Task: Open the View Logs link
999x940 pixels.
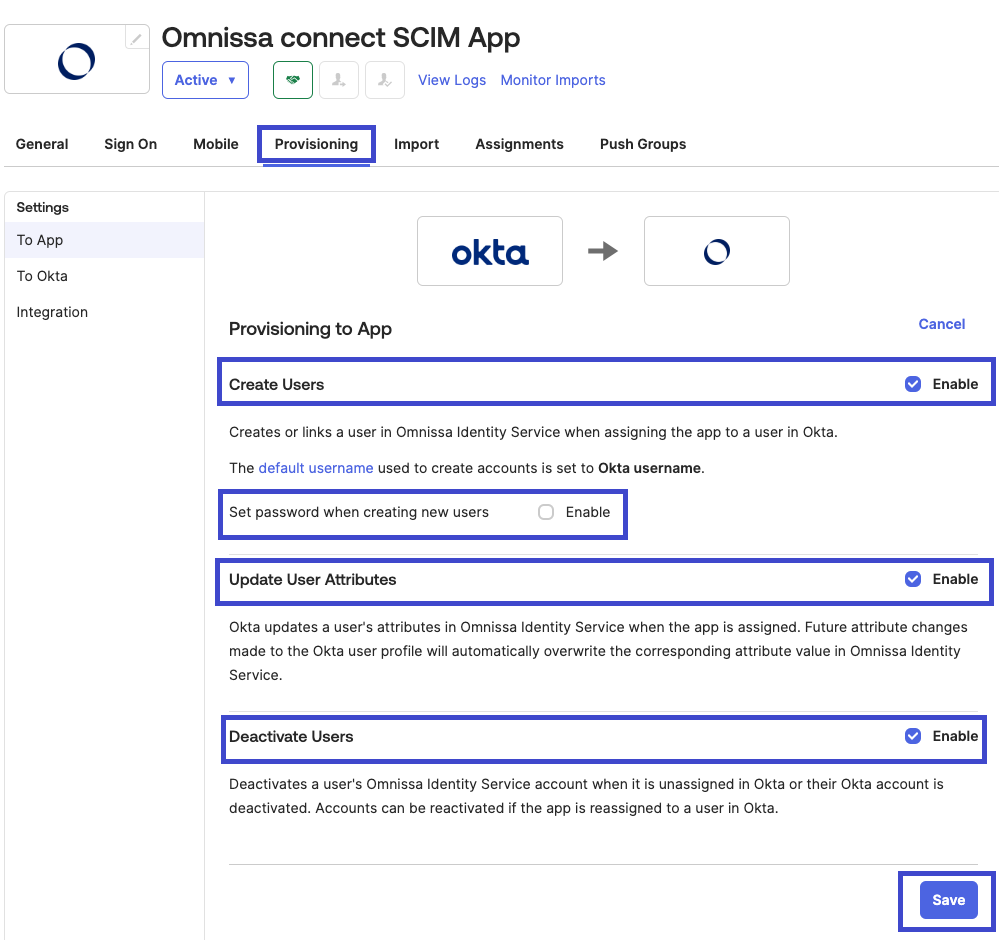Action: click(x=452, y=80)
